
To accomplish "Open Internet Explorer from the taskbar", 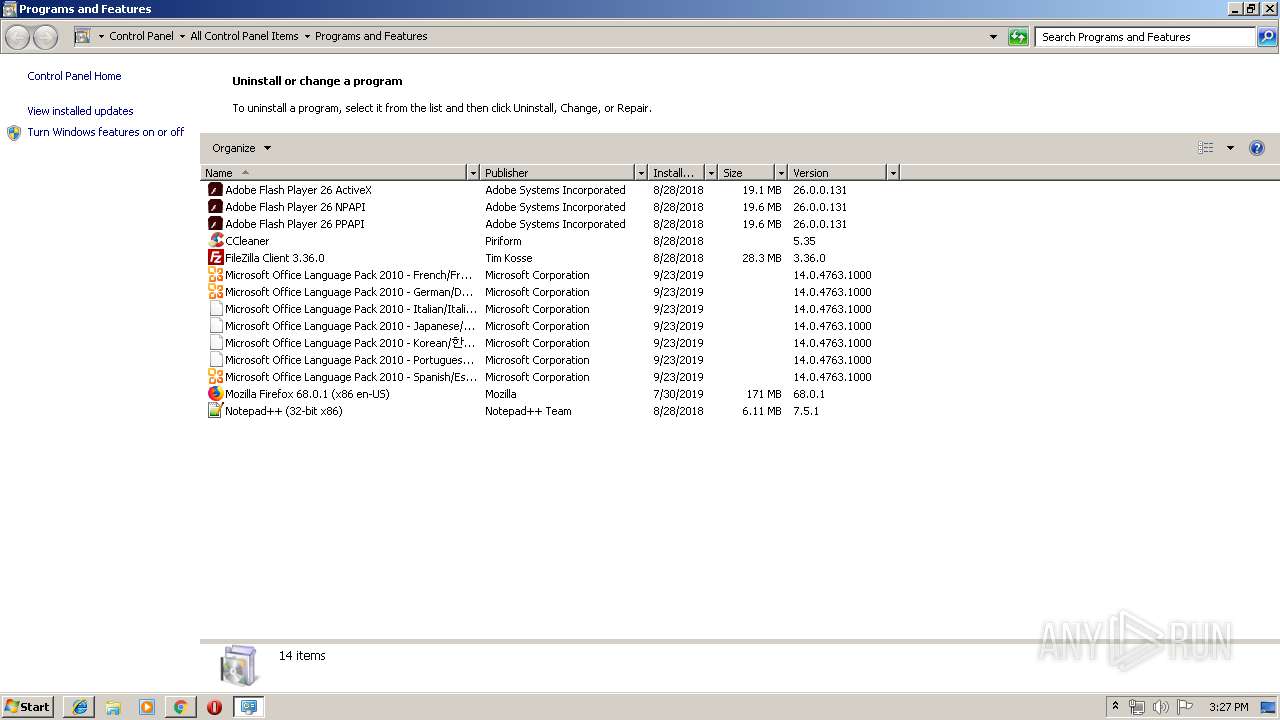I will [80, 707].
